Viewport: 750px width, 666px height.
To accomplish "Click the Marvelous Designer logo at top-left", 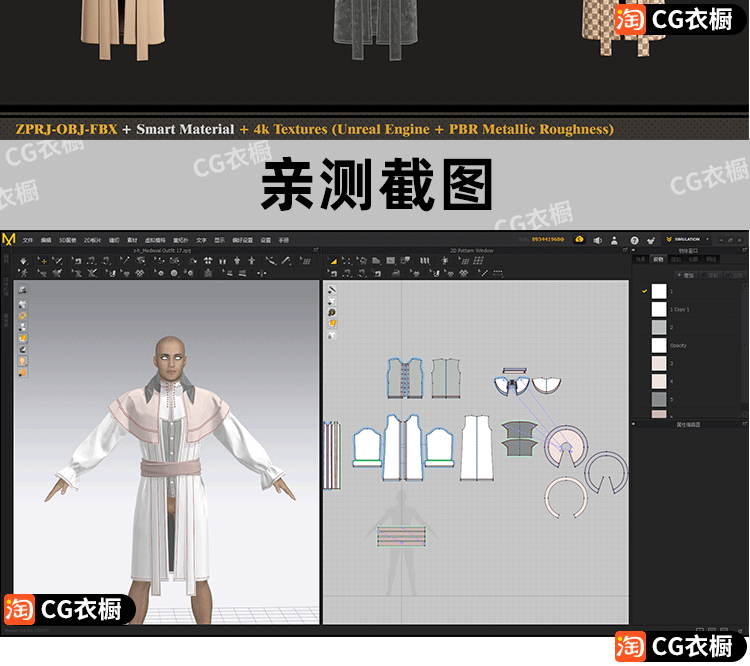I will point(9,239).
